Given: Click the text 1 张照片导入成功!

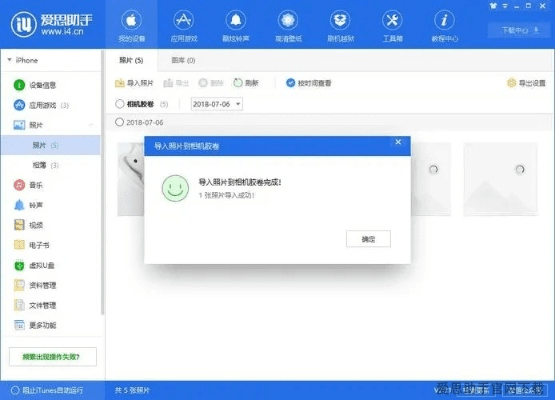Looking at the screenshot, I should (x=227, y=195).
